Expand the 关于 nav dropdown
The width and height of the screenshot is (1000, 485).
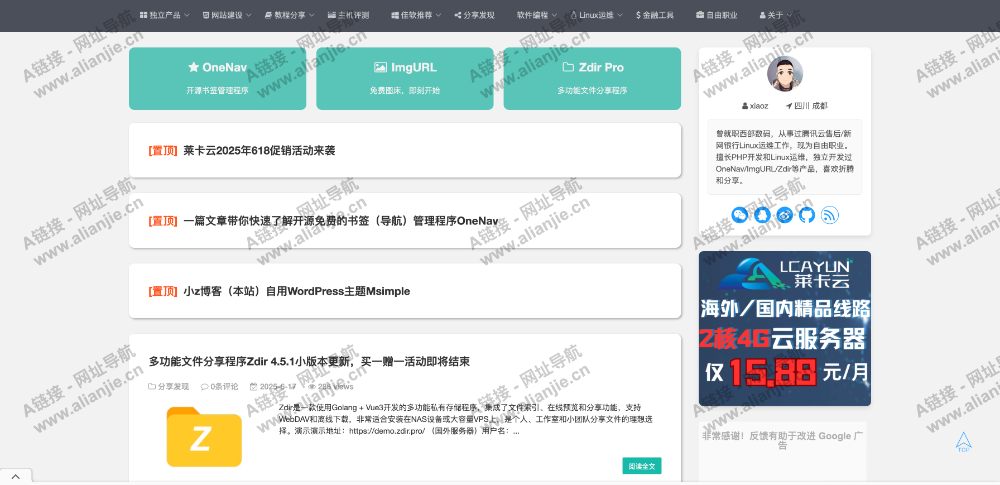point(776,15)
